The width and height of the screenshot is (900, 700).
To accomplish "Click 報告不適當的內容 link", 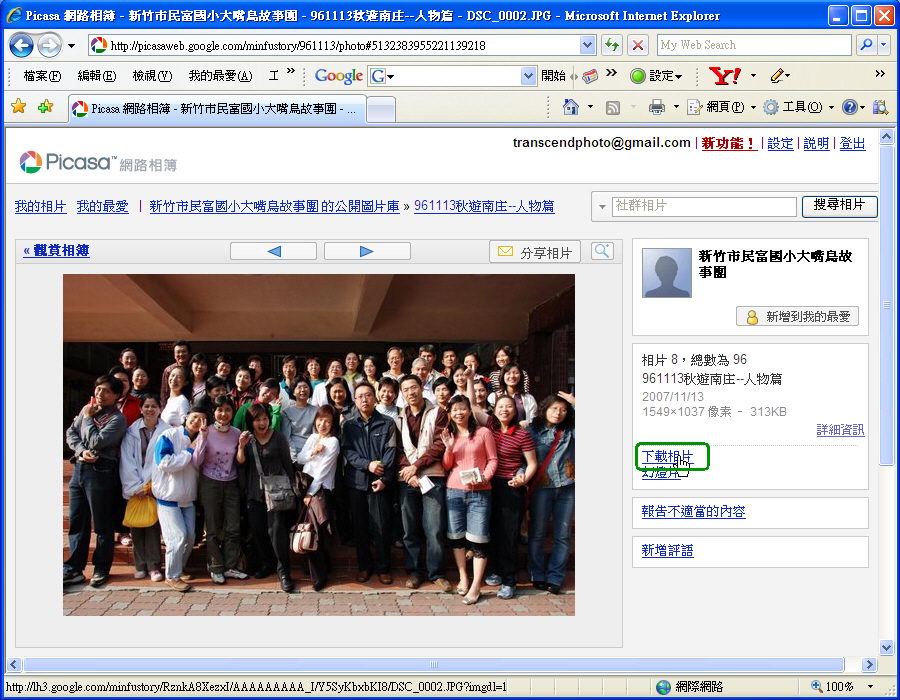I will (693, 511).
